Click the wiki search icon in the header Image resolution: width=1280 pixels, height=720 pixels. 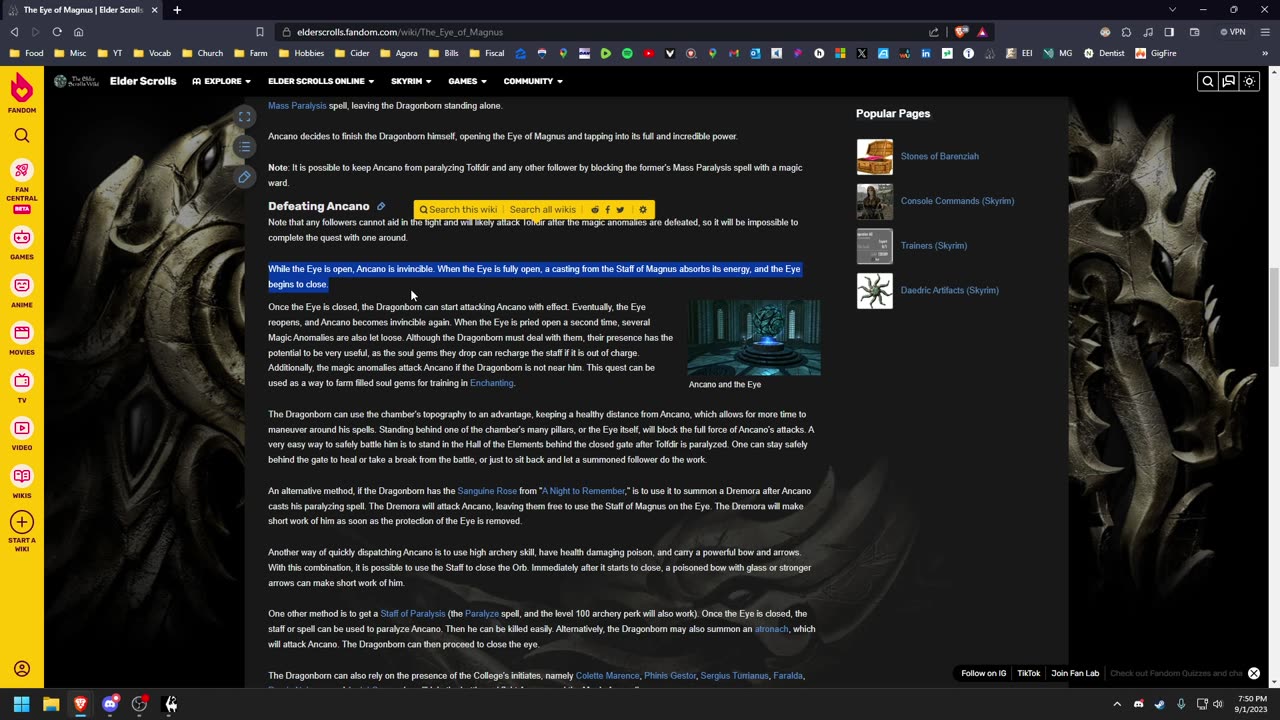[x=1208, y=82]
